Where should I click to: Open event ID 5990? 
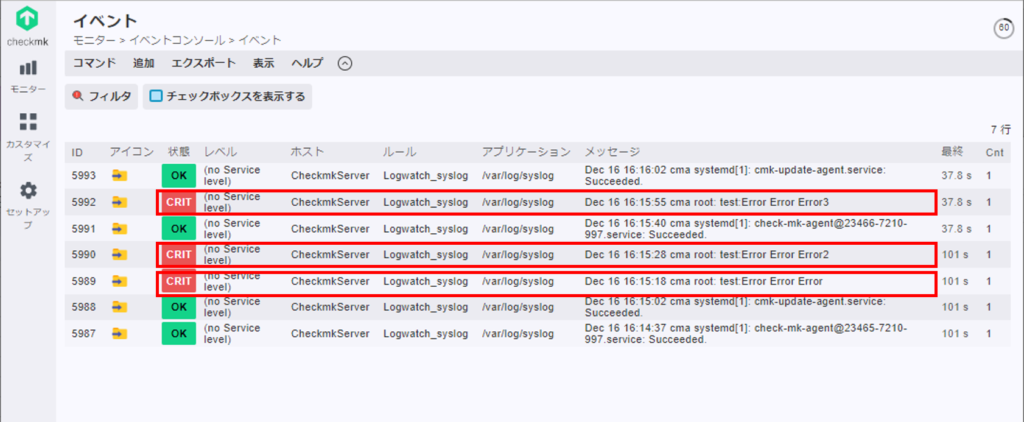(84, 255)
